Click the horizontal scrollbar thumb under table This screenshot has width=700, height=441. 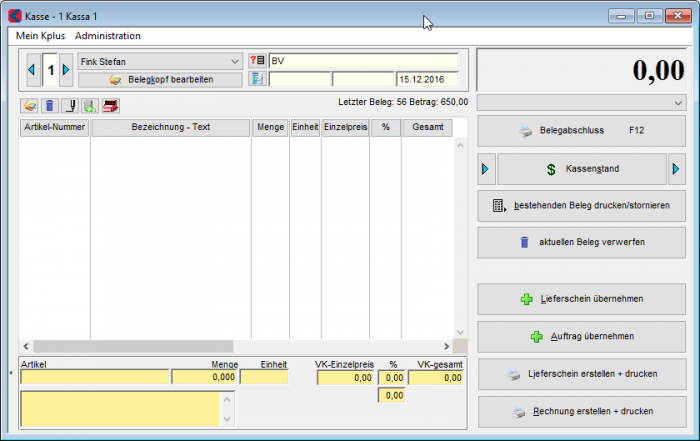pos(133,346)
